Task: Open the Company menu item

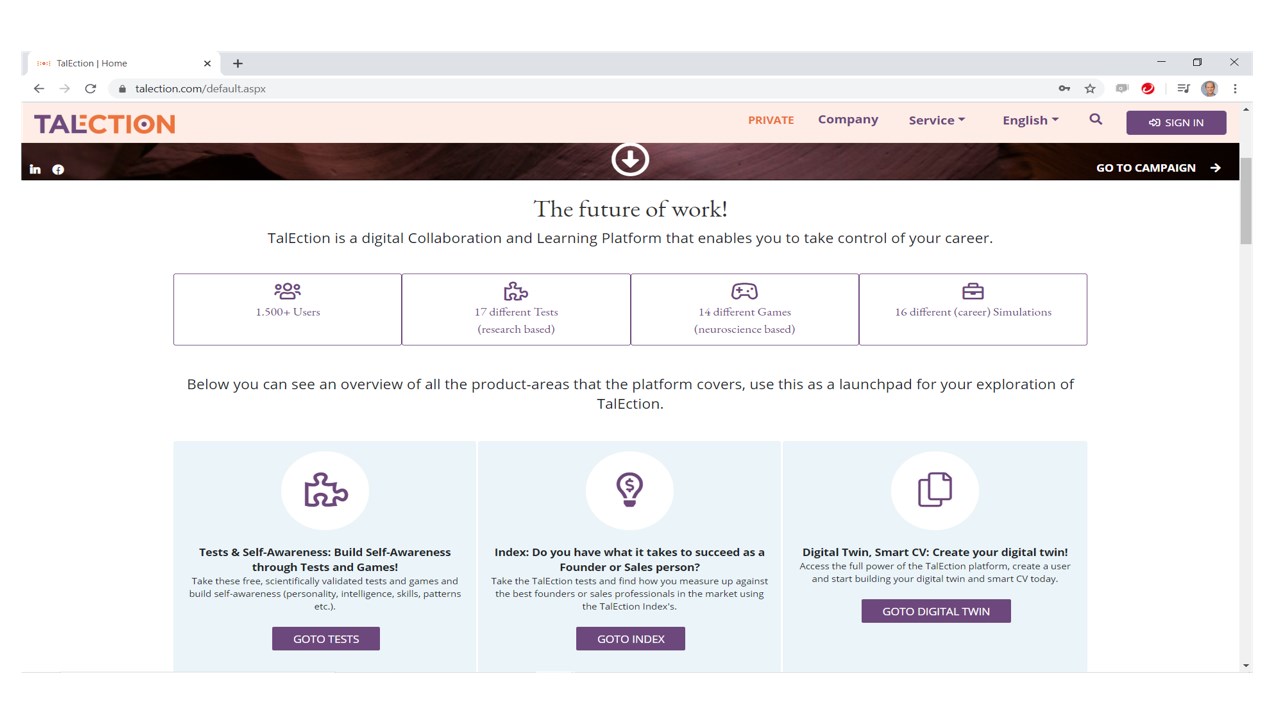Action: click(848, 119)
